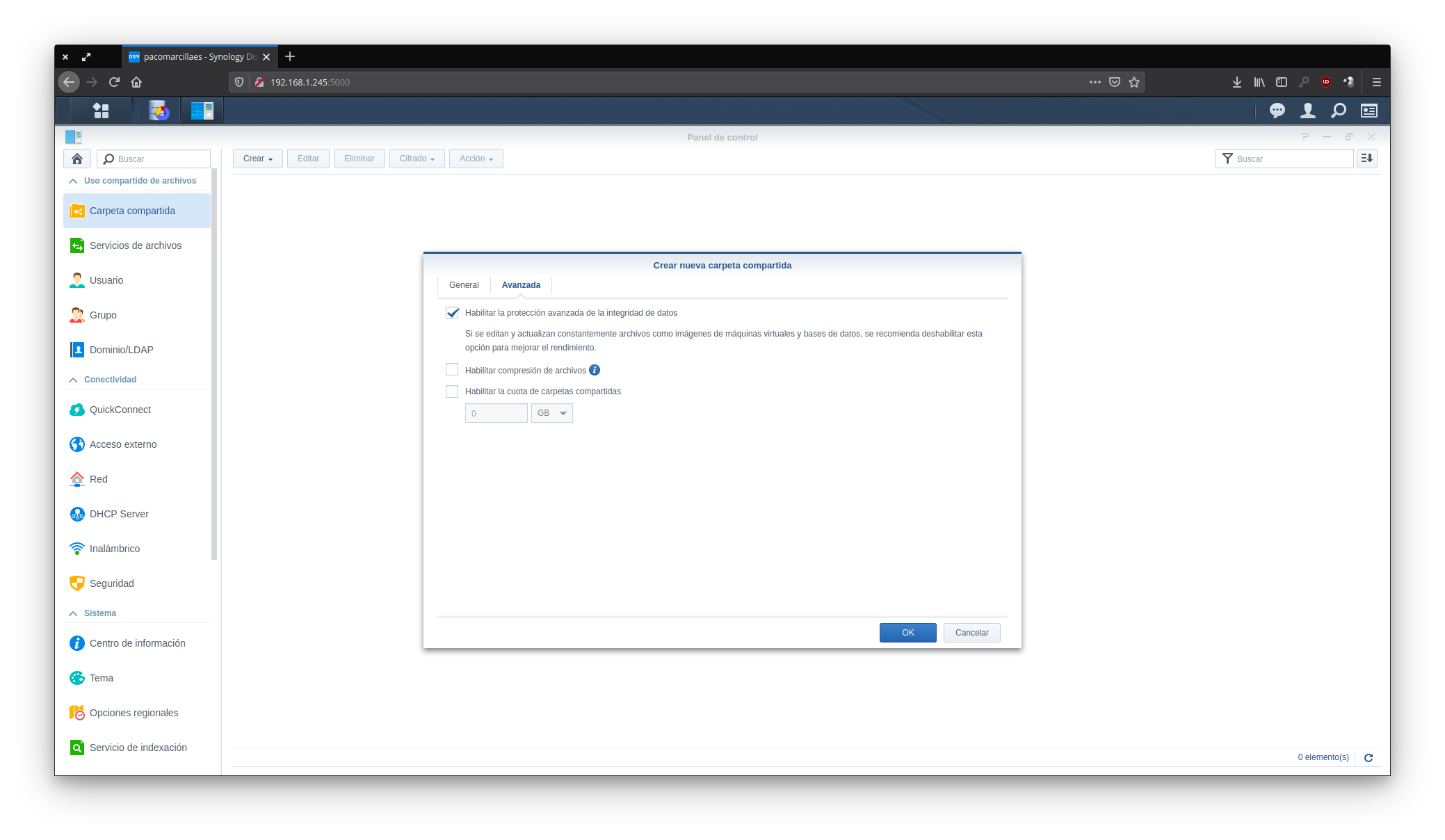The image size is (1445, 840).
Task: Open the widgets panel icon
Action: click(x=1369, y=111)
